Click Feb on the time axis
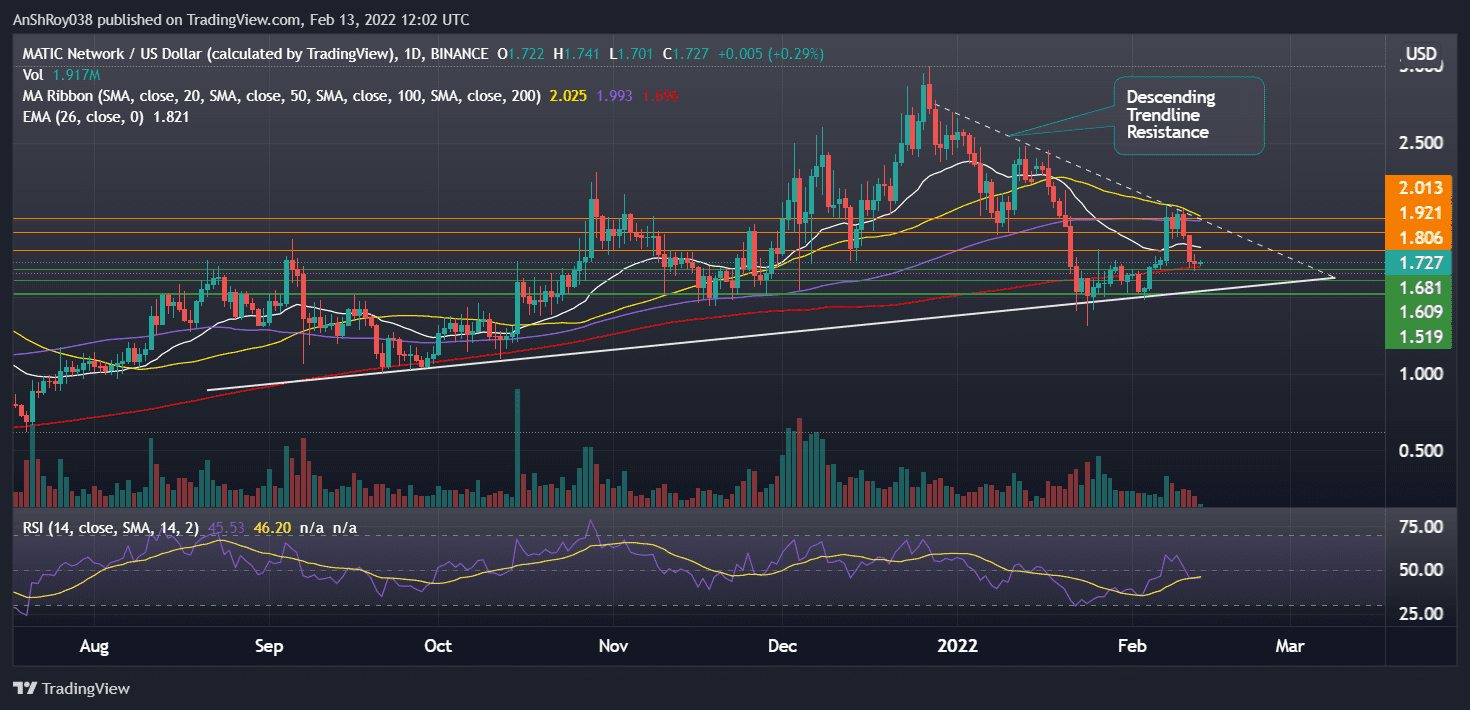This screenshot has width=1470, height=710. coord(1132,646)
